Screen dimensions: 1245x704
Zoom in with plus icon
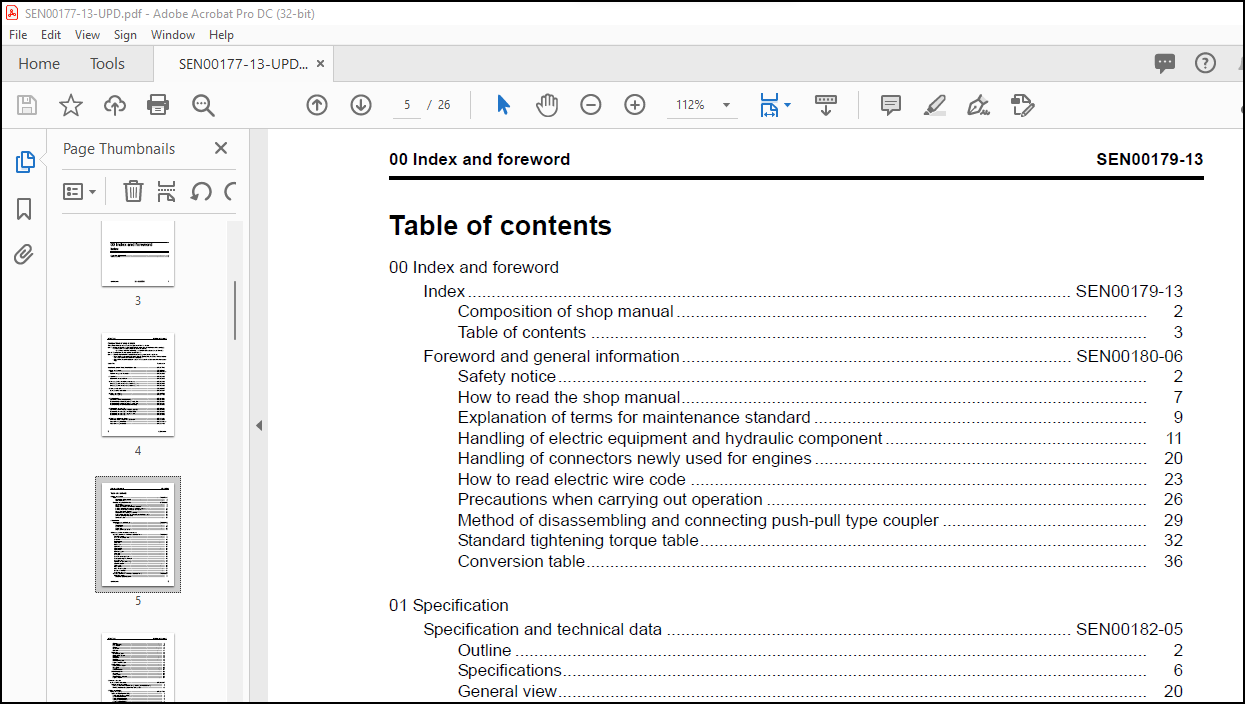pyautogui.click(x=635, y=105)
